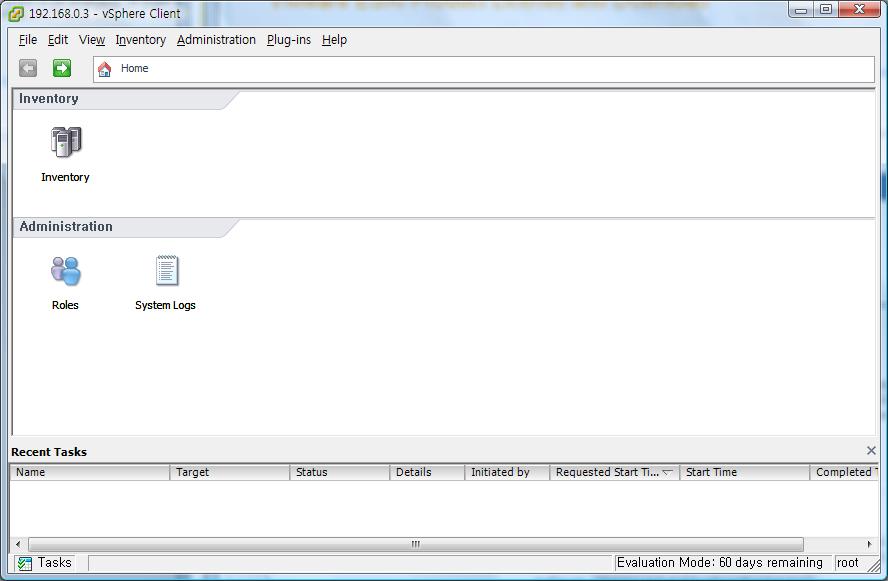Click the scroll left arrow in Recent Tasks
Screen dimensions: 888x581
(x=18, y=545)
